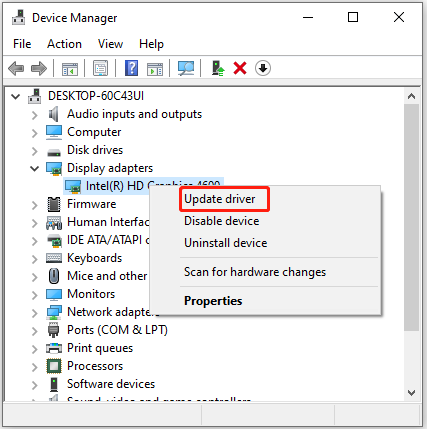Screen dimensions: 427x429
Task: Click the Ports (COM & LPT) icon
Action: 53,330
